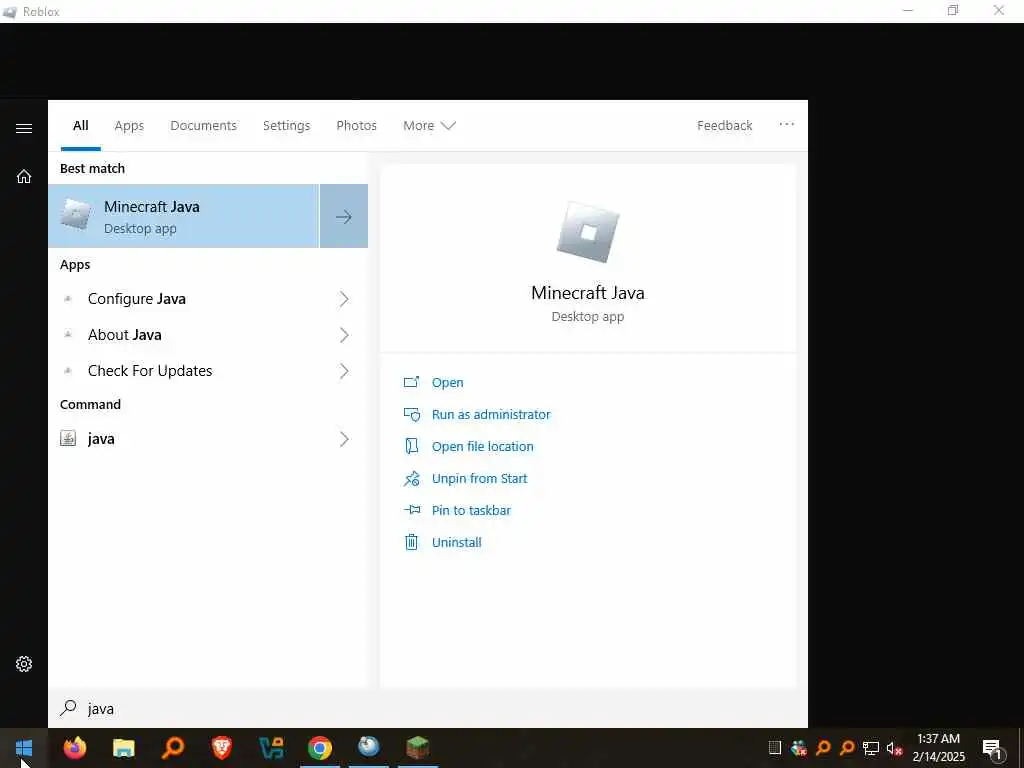Image resolution: width=1024 pixels, height=768 pixels.
Task: Click the colorful tray icon beside the square
Action: coord(799,748)
